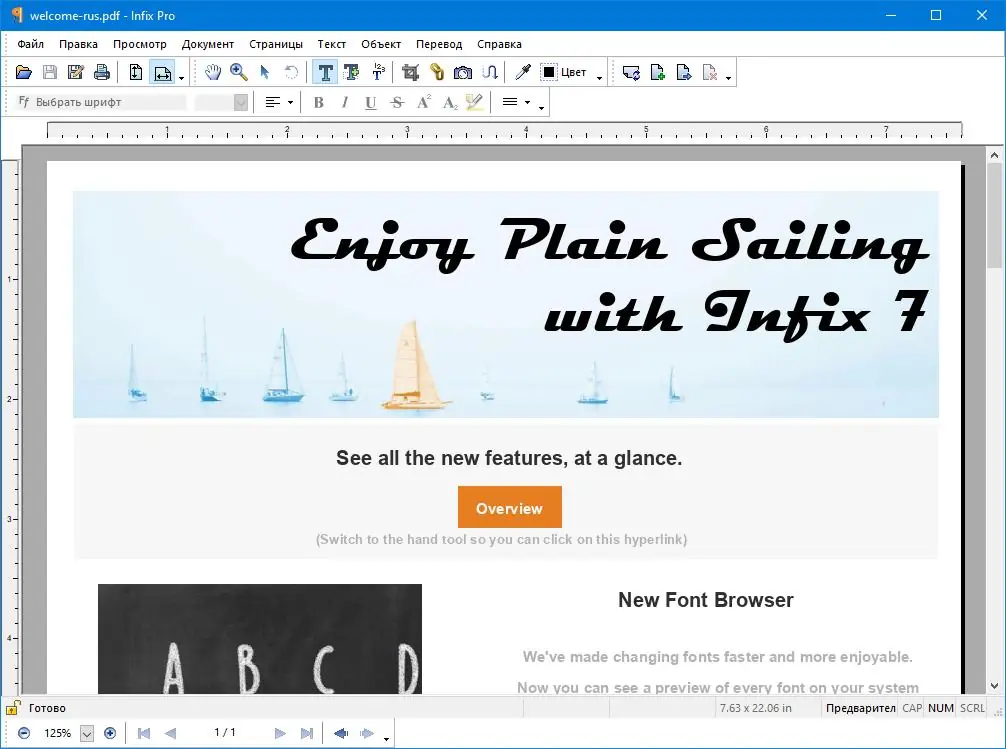Click the orange Overview button
Screen dimensions: 1006x749
pos(509,507)
